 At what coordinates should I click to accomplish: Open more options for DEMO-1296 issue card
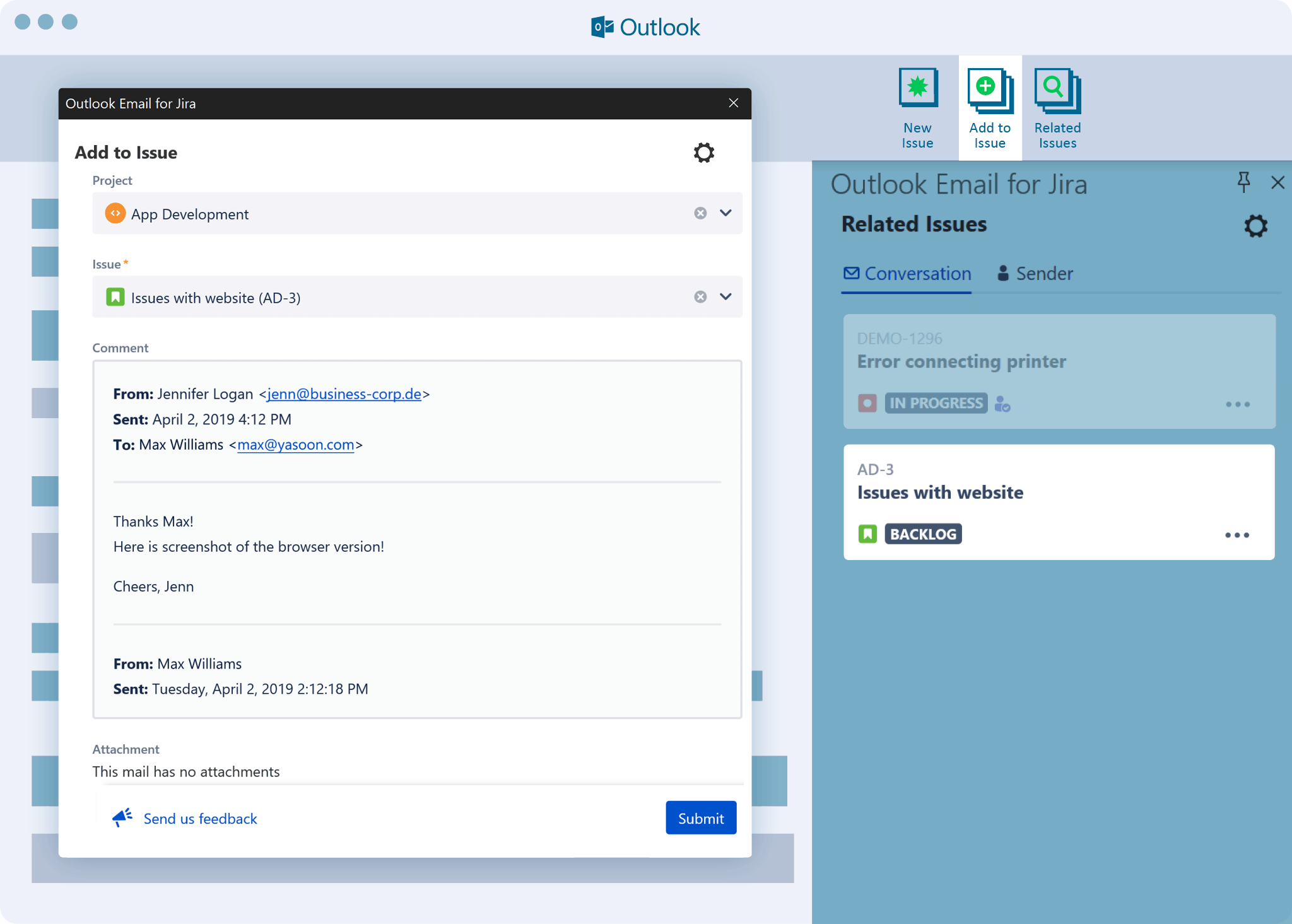[x=1237, y=404]
